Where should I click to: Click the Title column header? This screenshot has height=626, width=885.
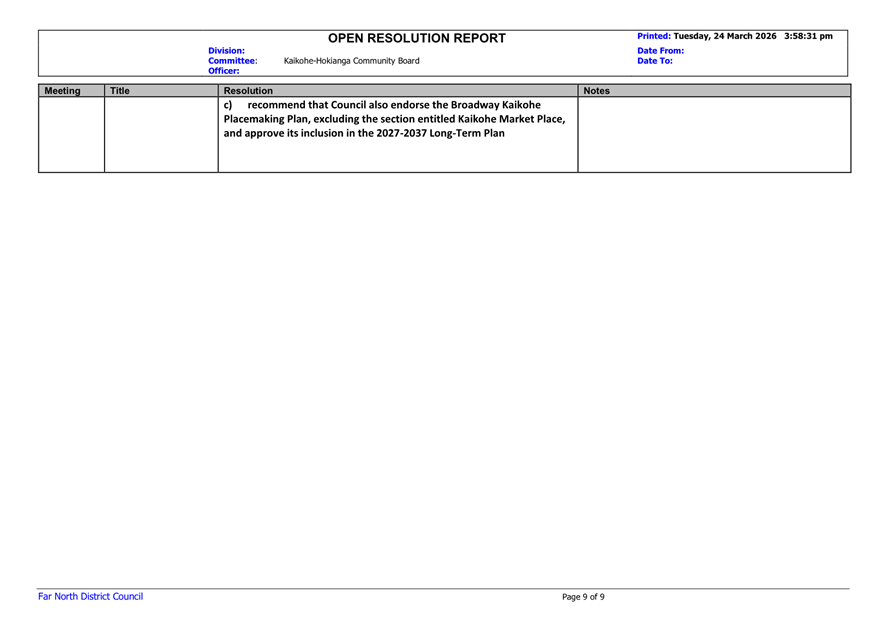[x=120, y=91]
